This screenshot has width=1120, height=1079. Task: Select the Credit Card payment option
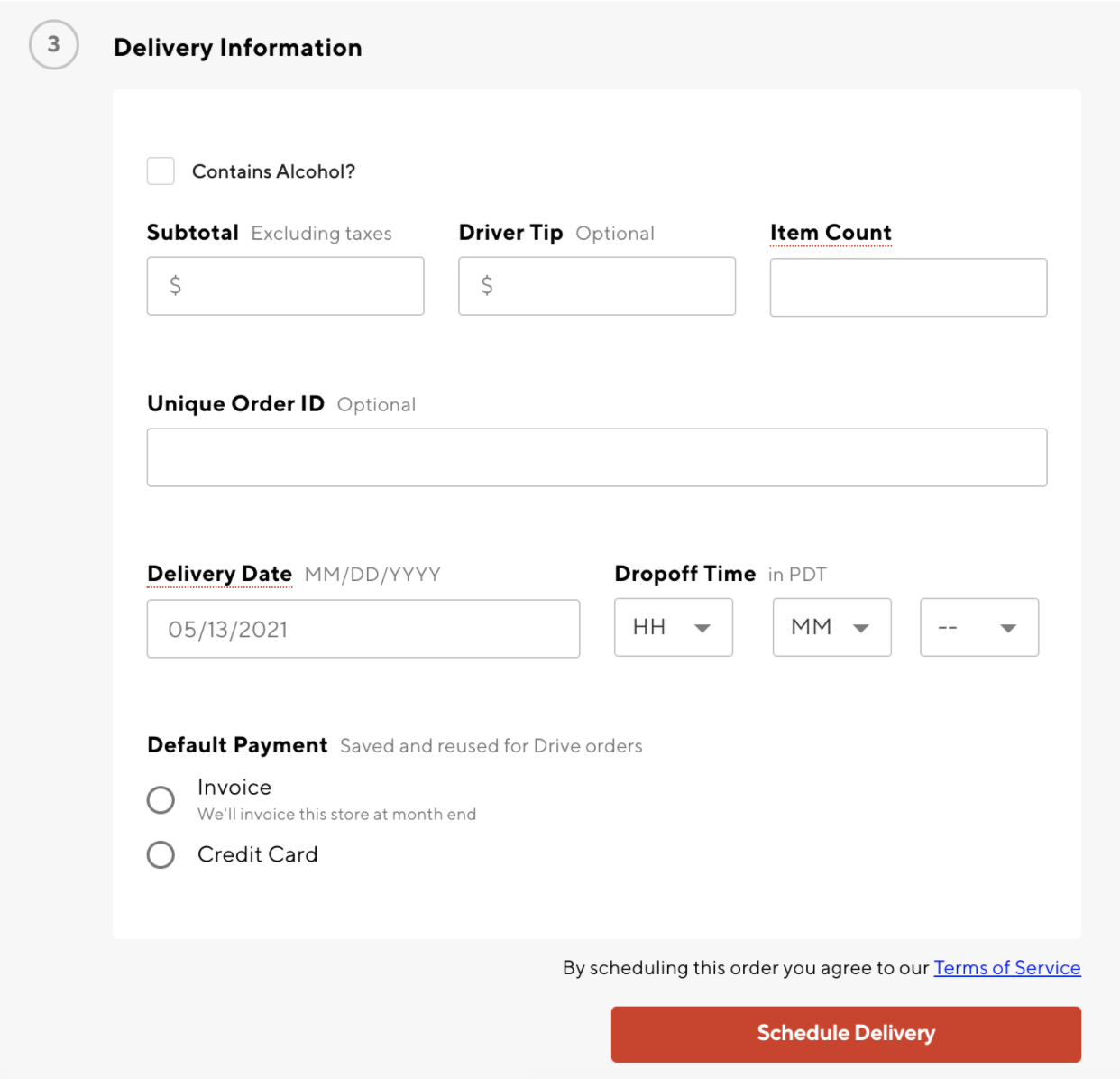[x=161, y=854]
